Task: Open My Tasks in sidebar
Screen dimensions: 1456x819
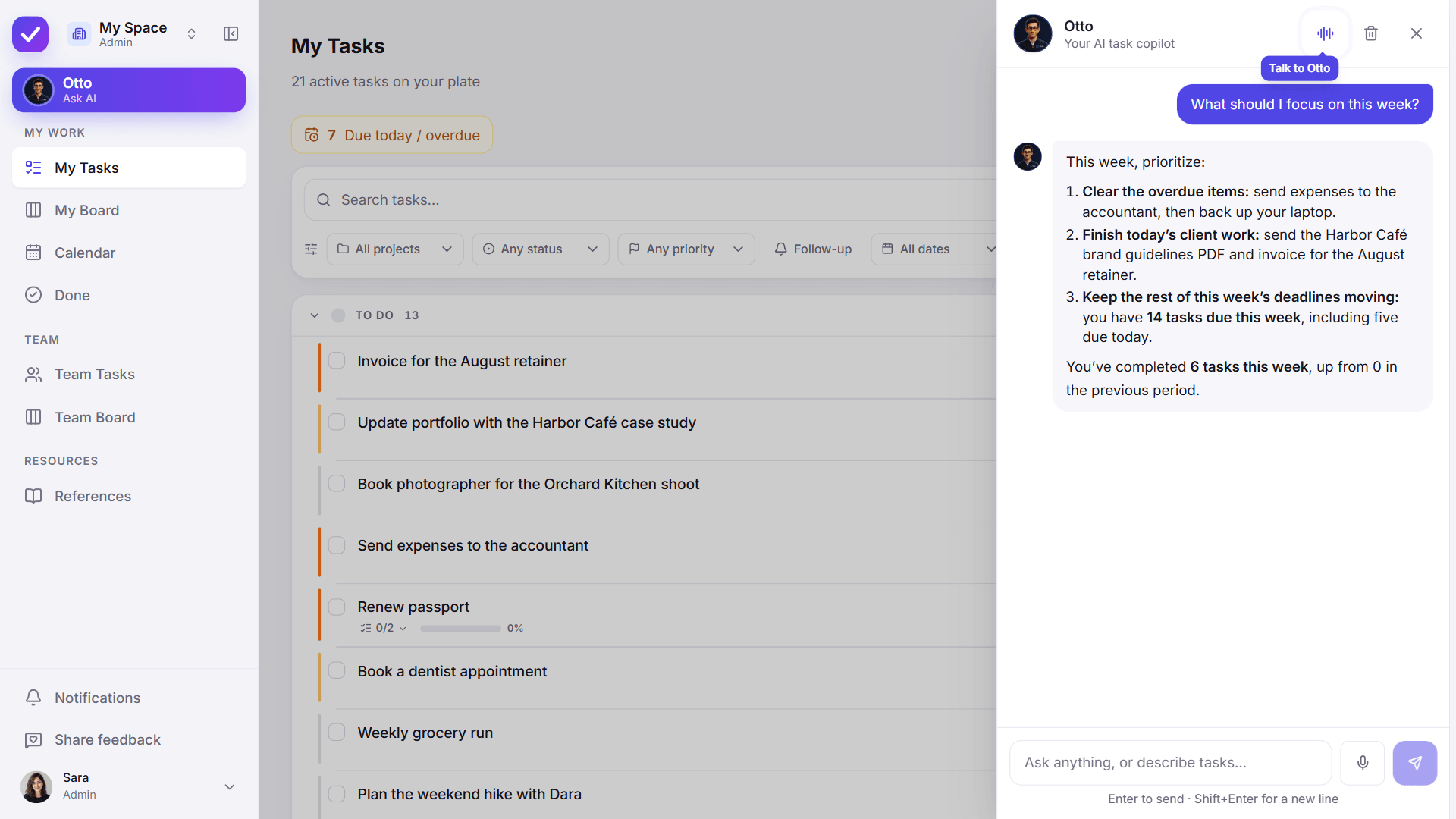Action: (x=129, y=168)
